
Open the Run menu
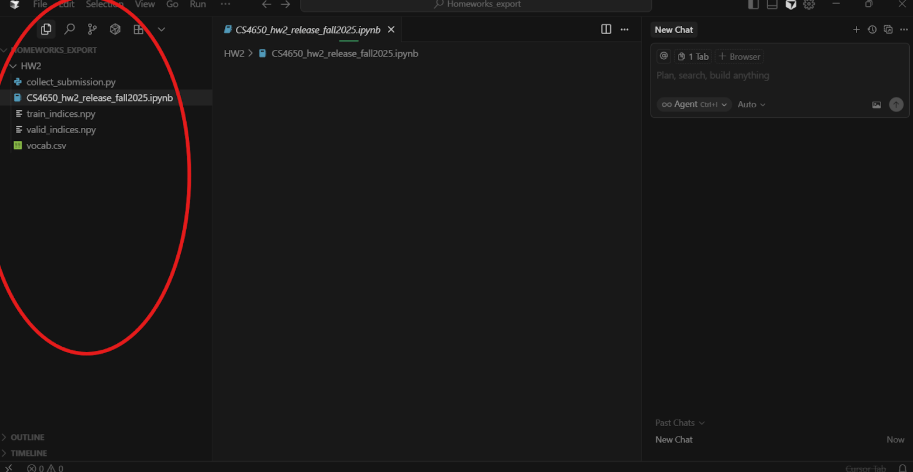click(198, 4)
